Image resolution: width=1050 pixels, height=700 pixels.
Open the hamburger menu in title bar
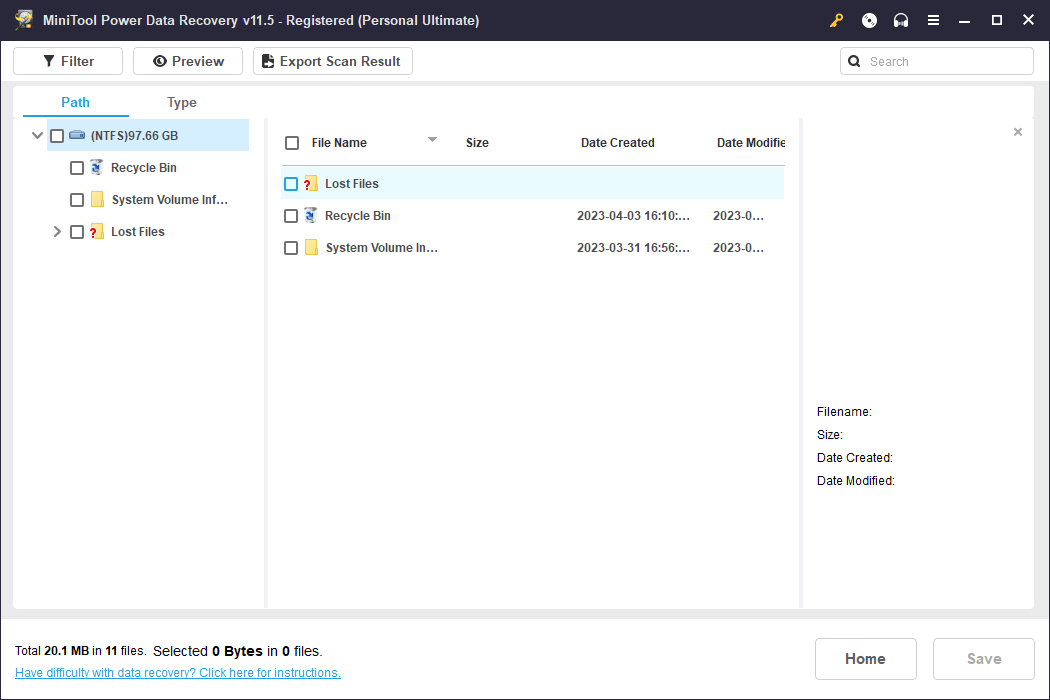click(x=933, y=21)
